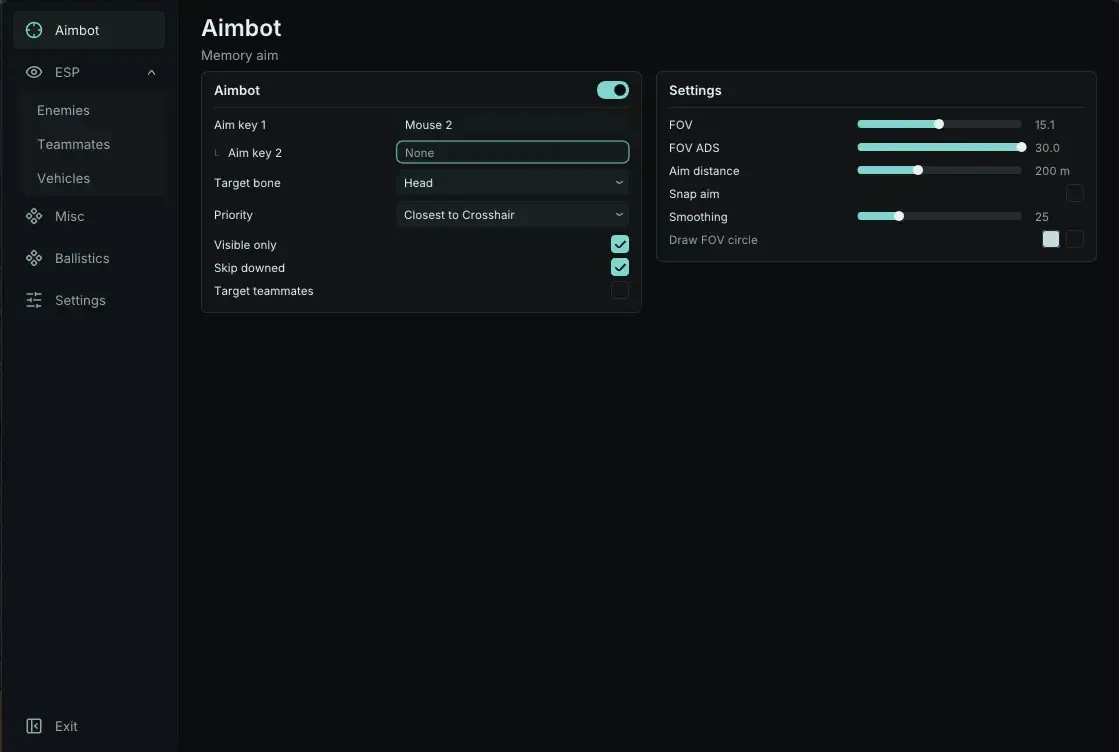Click the Aim key 2 None field
This screenshot has height=752, width=1119.
(512, 152)
